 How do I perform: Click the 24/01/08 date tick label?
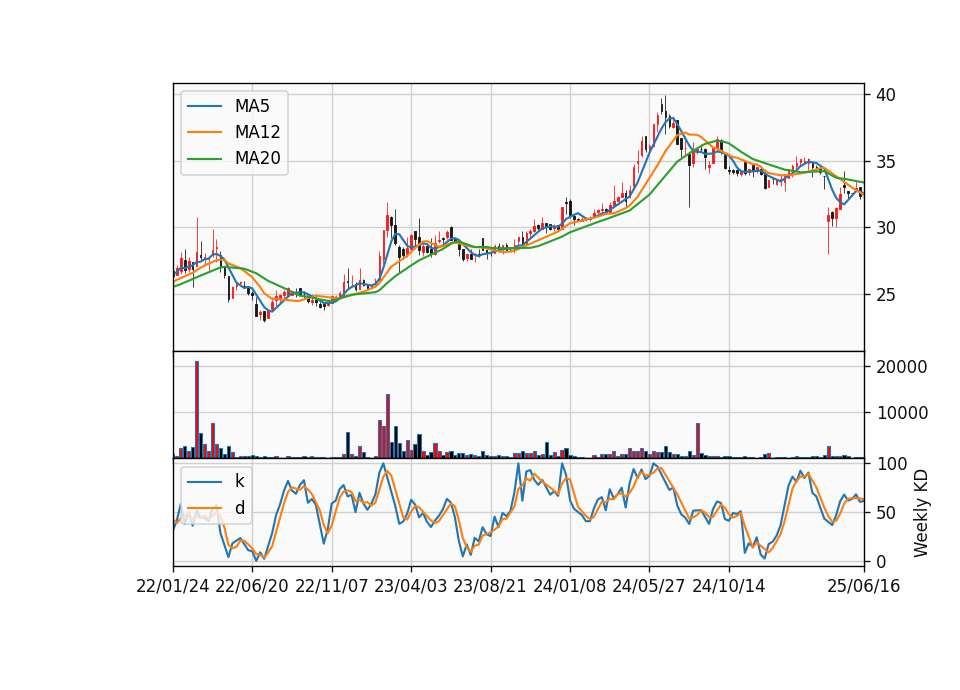(569, 586)
